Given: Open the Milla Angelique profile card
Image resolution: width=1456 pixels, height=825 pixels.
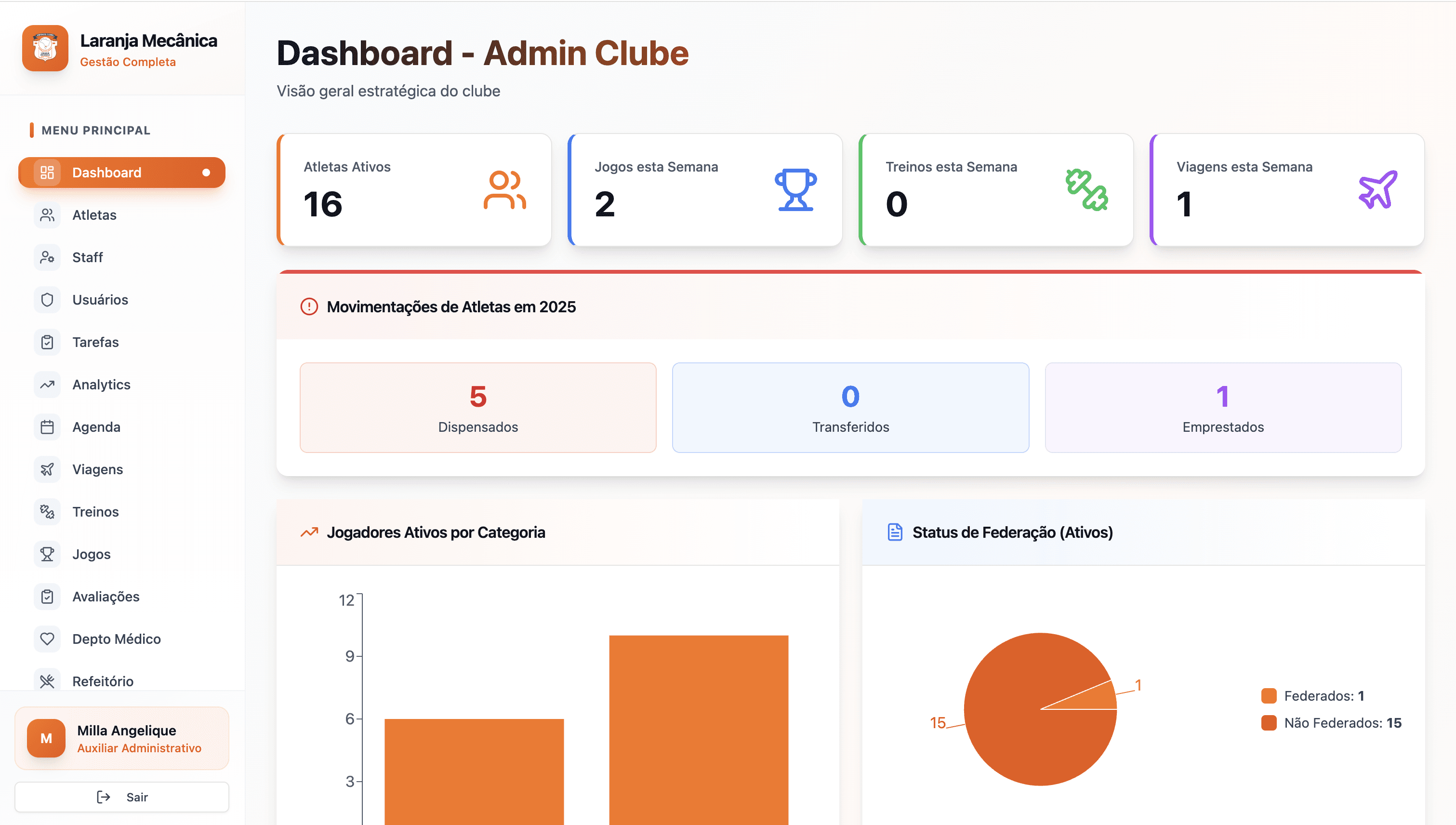Looking at the screenshot, I should (x=121, y=738).
